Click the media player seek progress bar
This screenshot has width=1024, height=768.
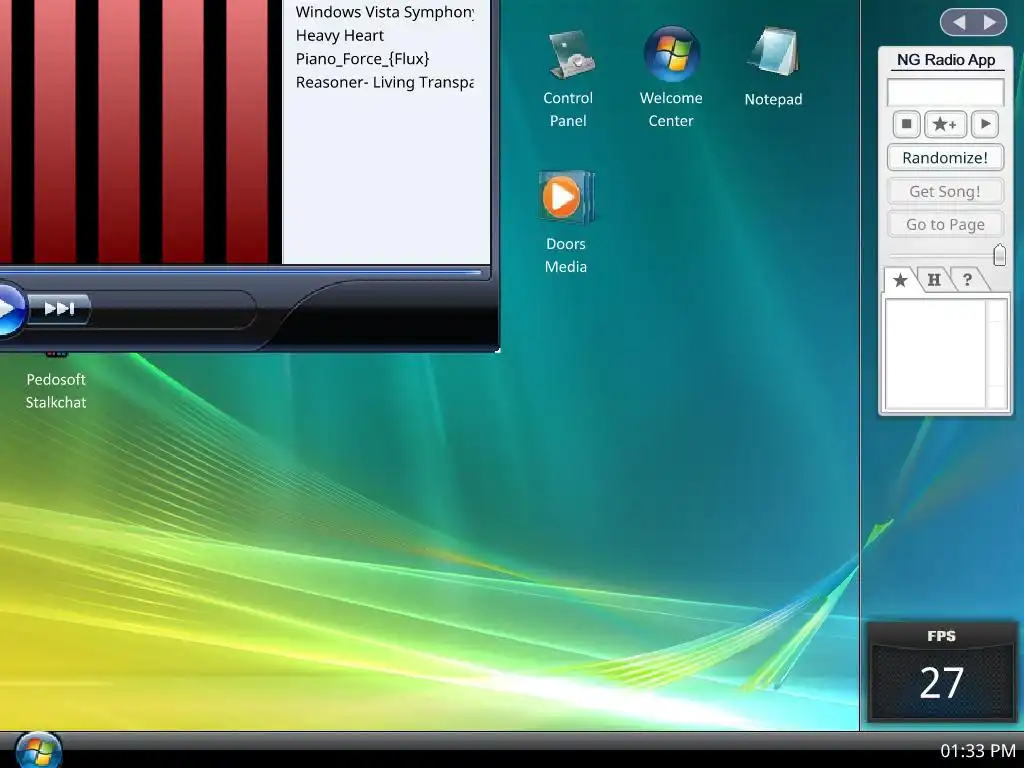242,272
